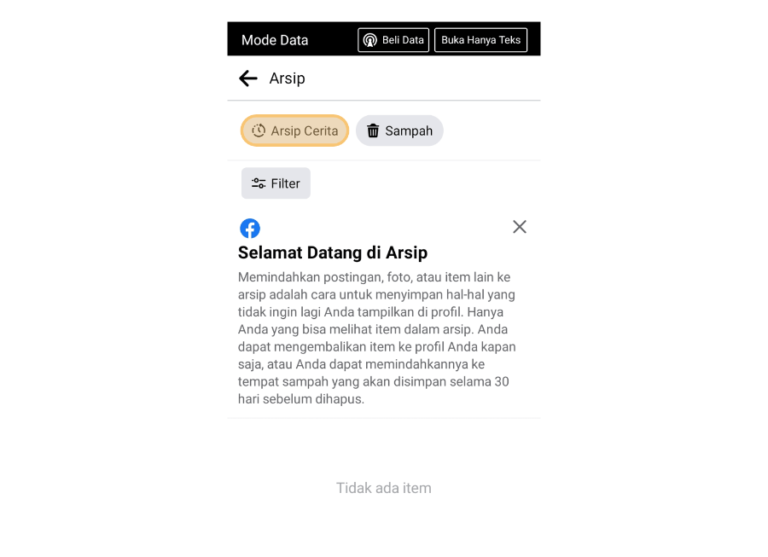Click the Facebook logo icon
Viewport: 768px width, 557px height.
[x=250, y=228]
